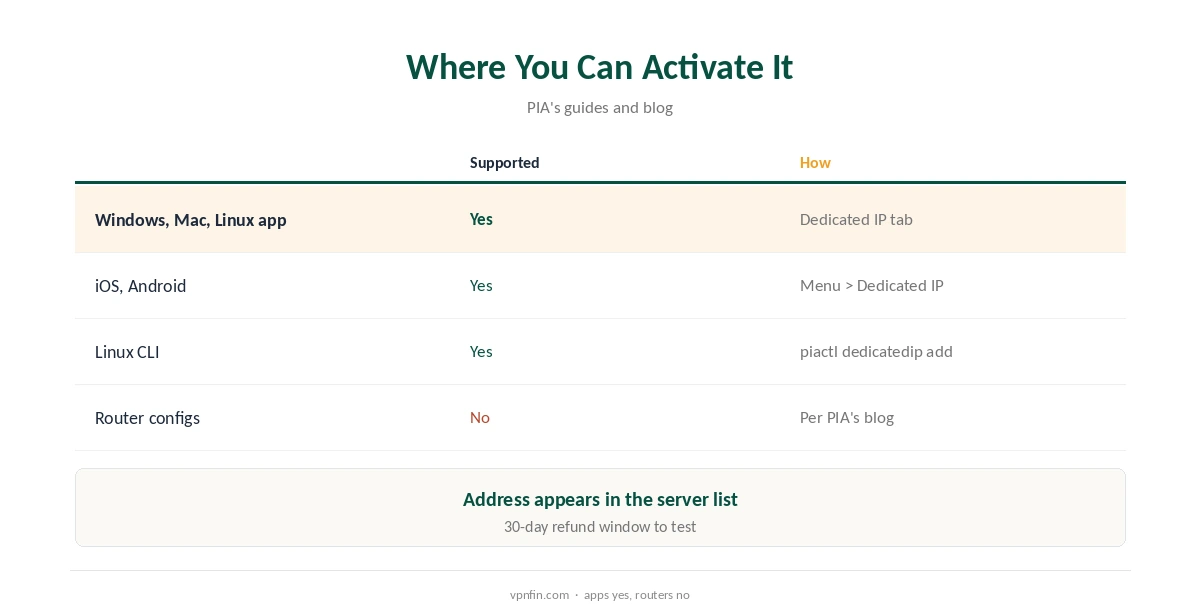The image size is (1200, 614).
Task: Click the 'Supported' column header
Action: click(x=505, y=163)
